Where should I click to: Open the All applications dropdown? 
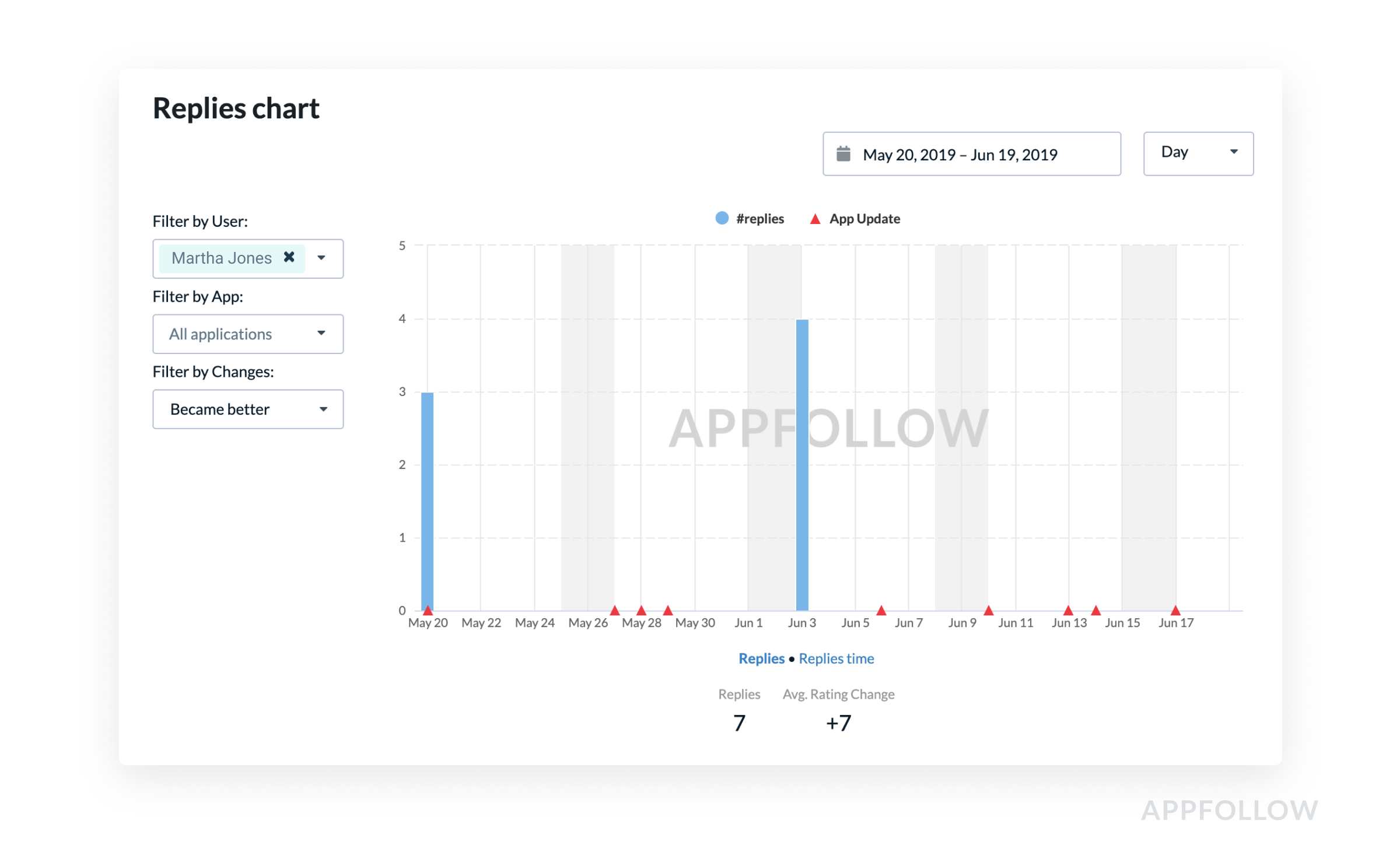(247, 334)
